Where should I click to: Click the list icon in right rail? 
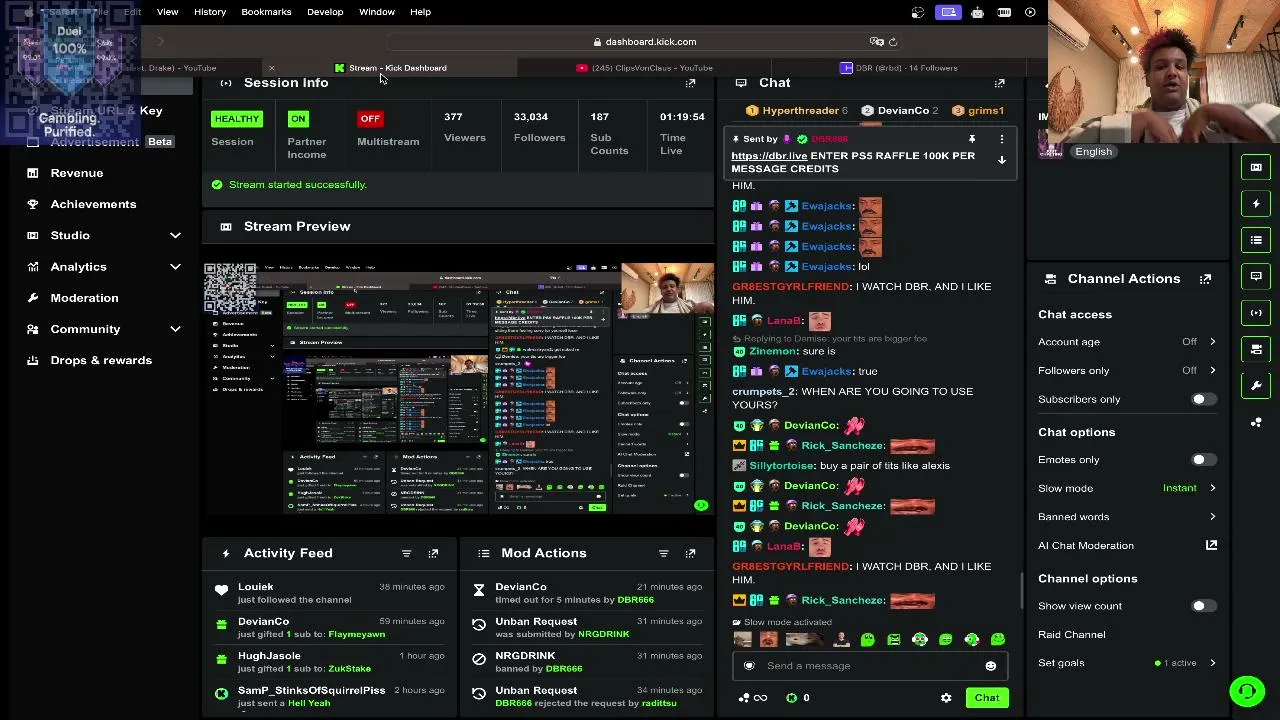pyautogui.click(x=1256, y=240)
